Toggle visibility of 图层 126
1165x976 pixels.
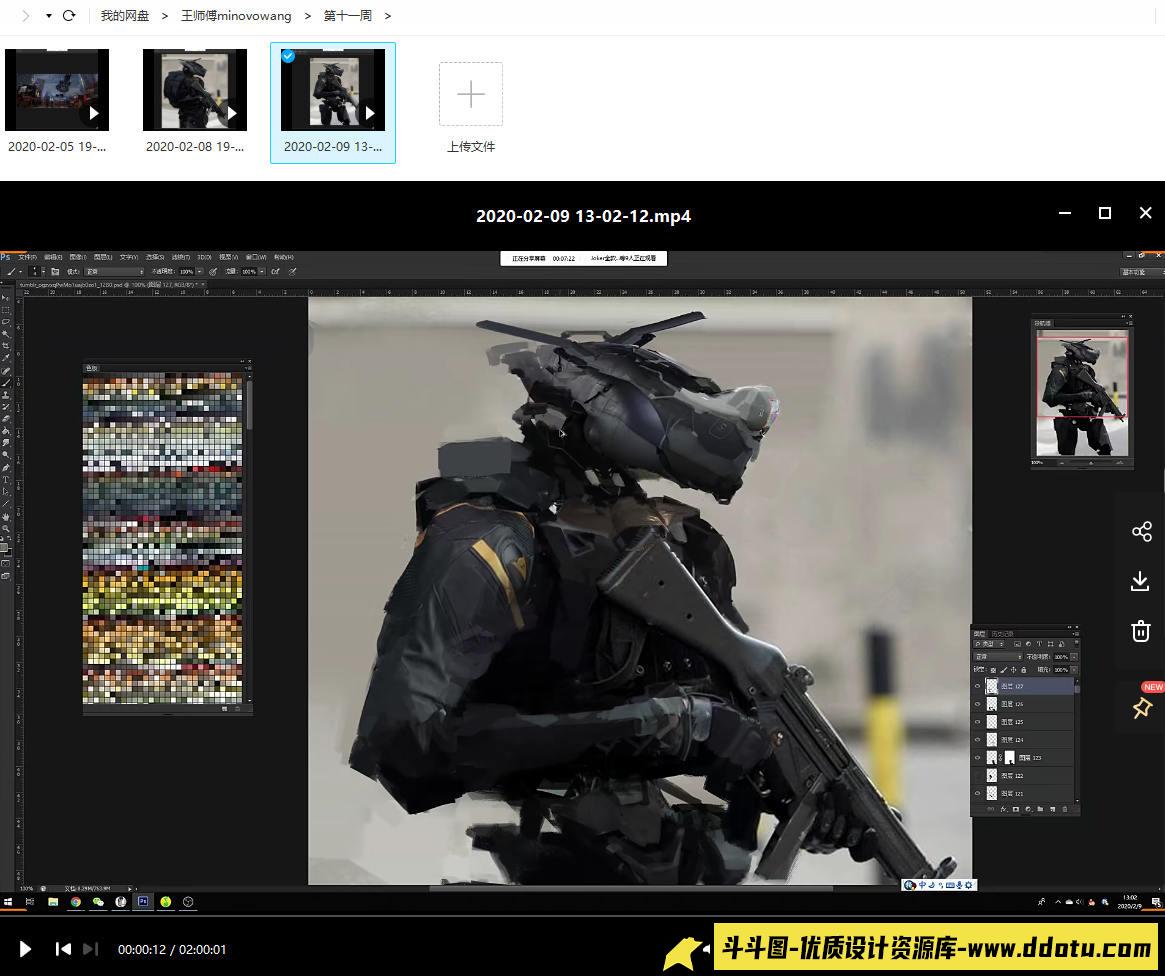[x=978, y=704]
